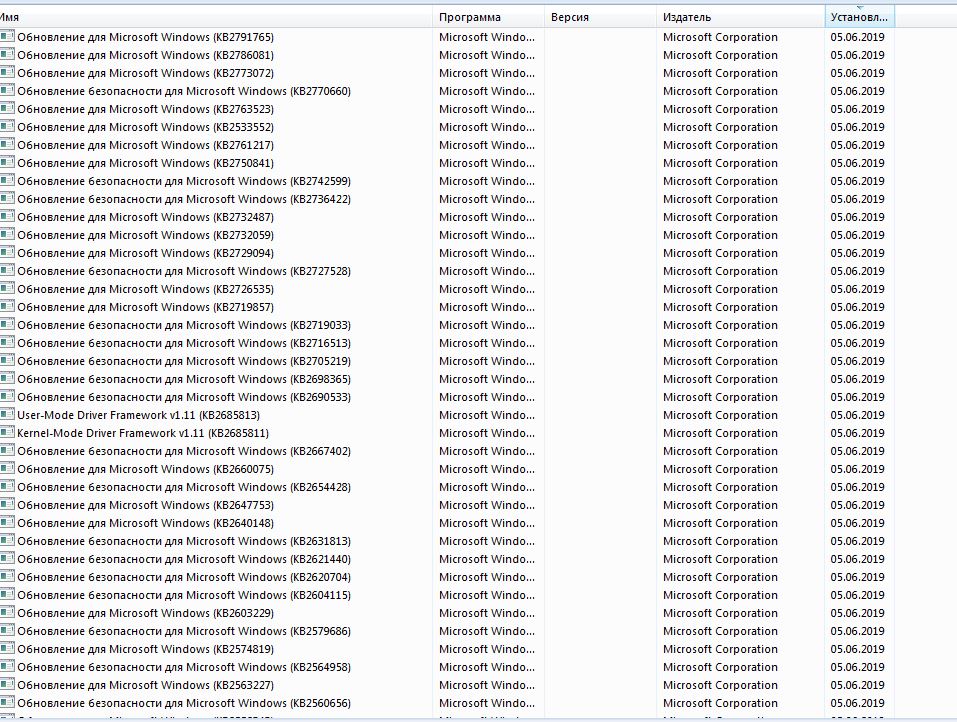Click install date 05.06.2019 in KB2786081 row

point(857,55)
